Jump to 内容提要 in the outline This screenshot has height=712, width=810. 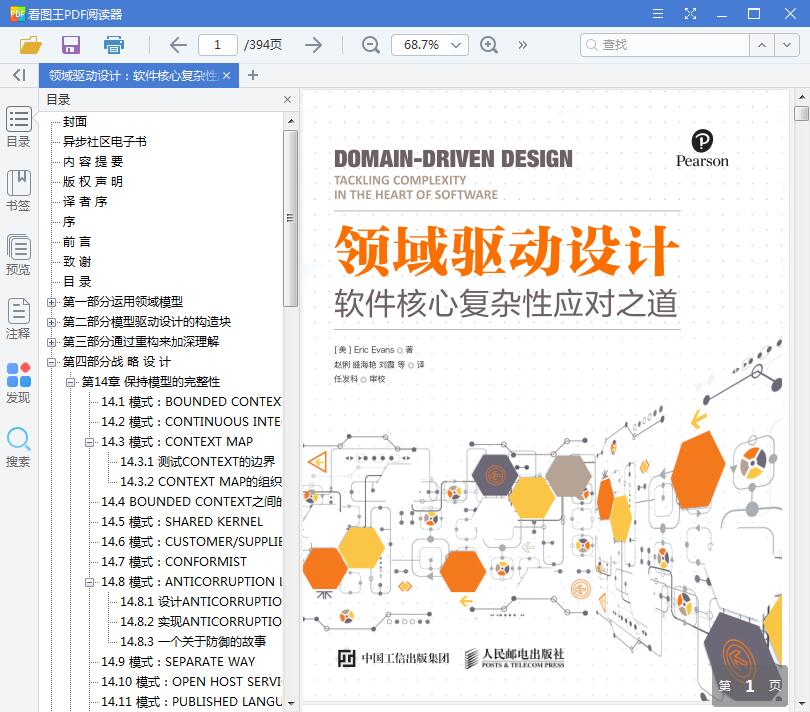pos(93,162)
